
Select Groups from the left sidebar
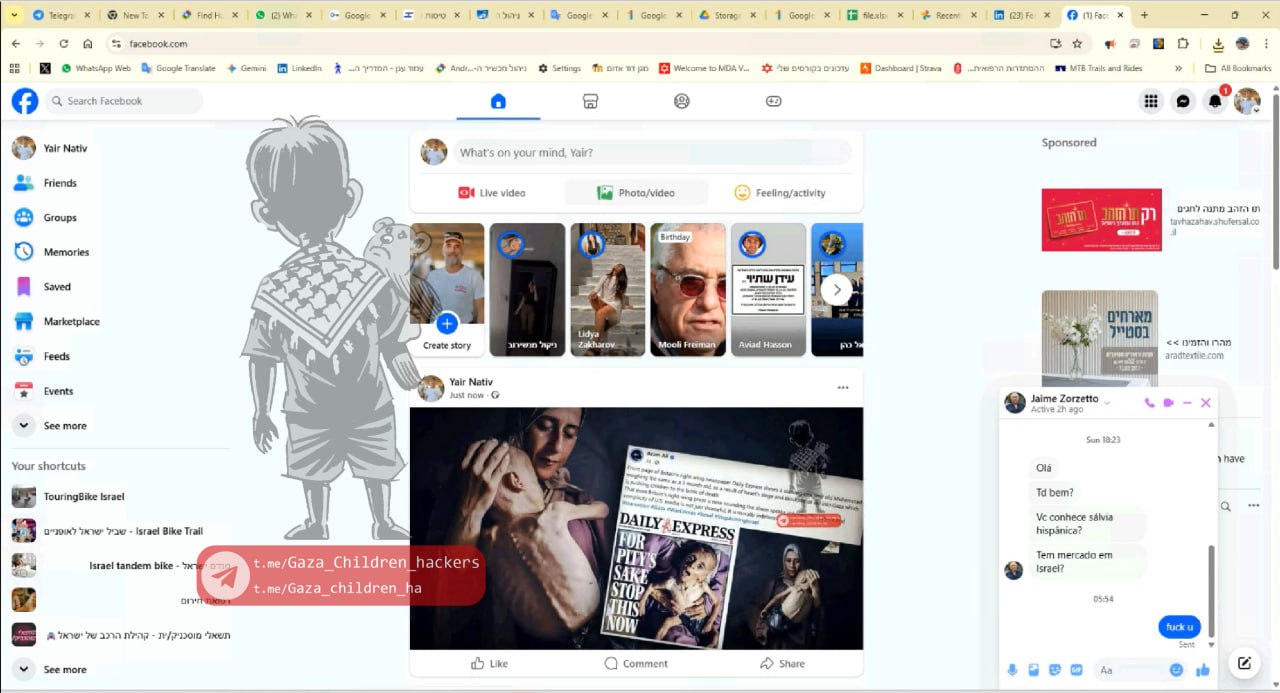click(x=60, y=218)
